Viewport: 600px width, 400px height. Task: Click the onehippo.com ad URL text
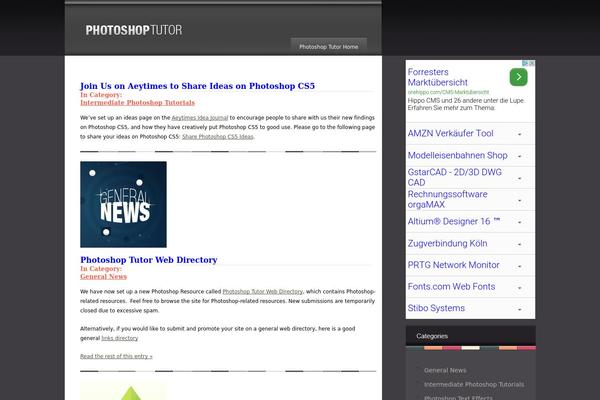click(448, 92)
